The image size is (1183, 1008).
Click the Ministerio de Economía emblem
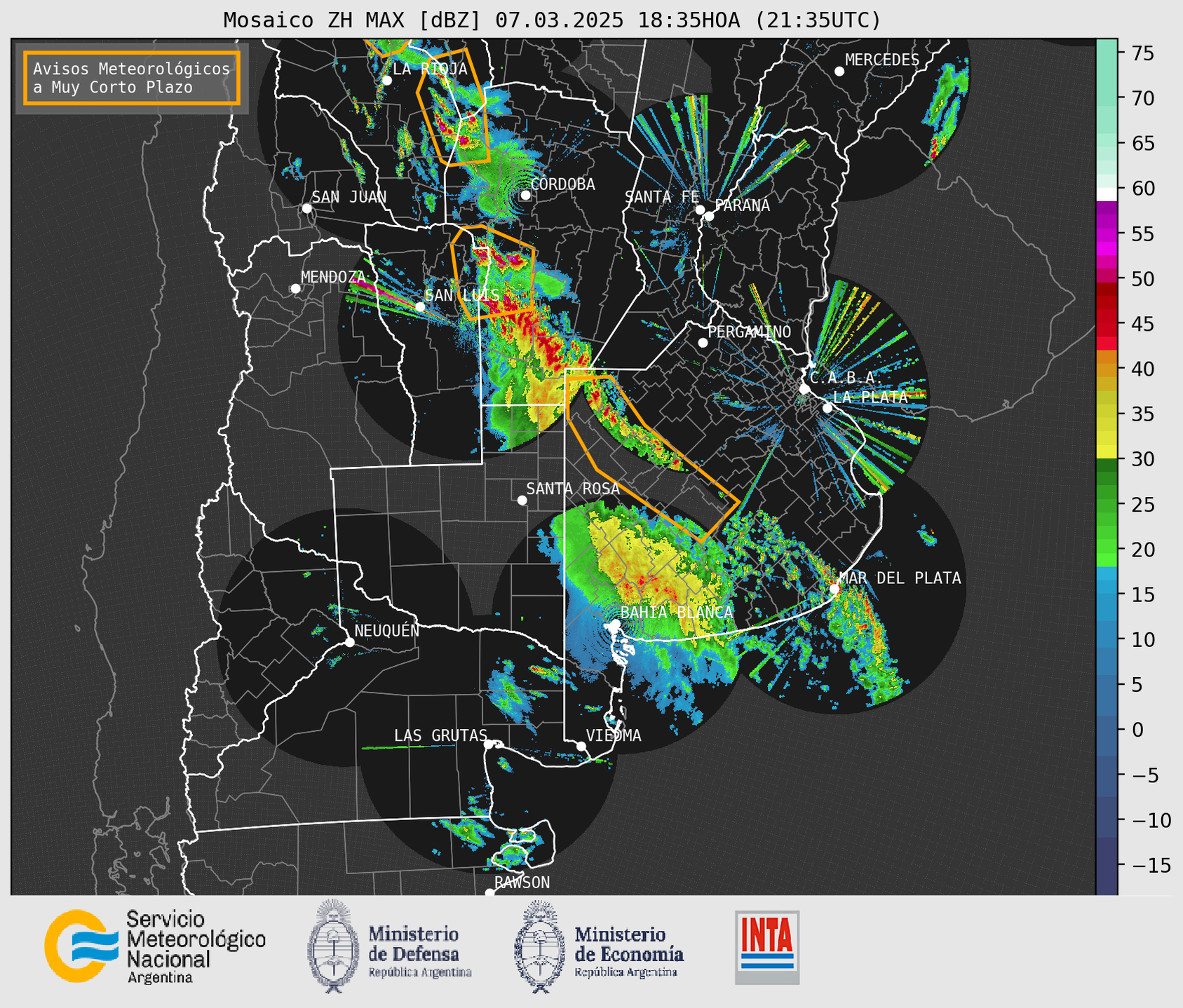point(539,946)
